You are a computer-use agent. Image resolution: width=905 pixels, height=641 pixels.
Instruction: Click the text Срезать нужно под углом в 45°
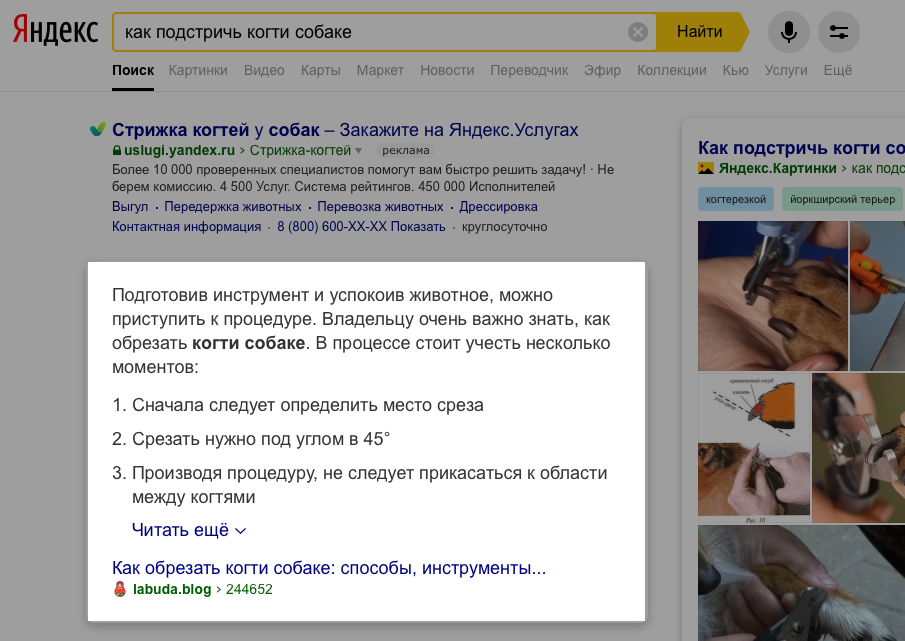pos(261,439)
